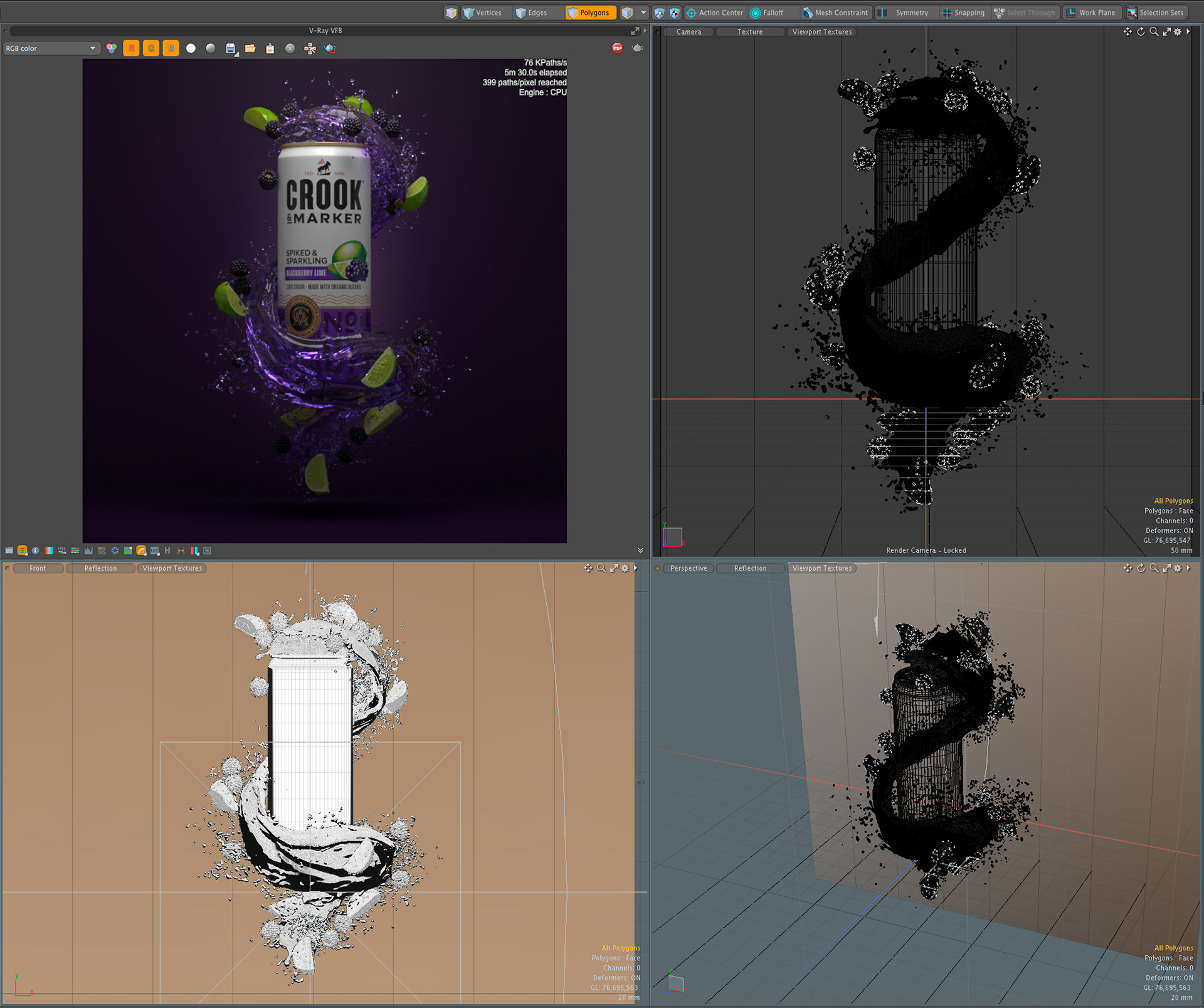Open the Texture shading menu in the Camera viewport

(750, 32)
